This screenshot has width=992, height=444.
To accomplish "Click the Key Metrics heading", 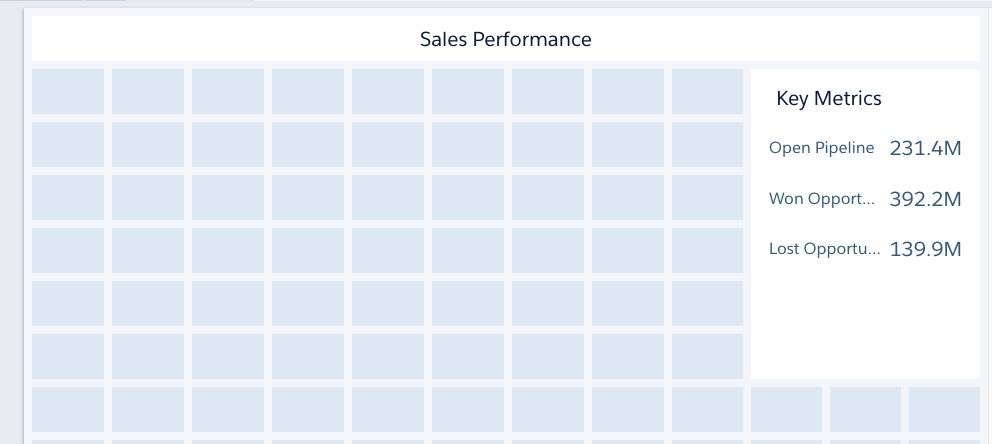I will (828, 99).
